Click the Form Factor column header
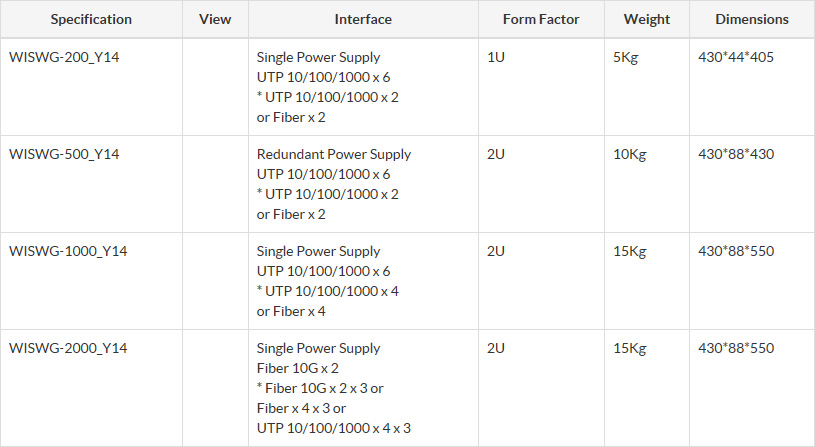The width and height of the screenshot is (815, 447). click(541, 19)
